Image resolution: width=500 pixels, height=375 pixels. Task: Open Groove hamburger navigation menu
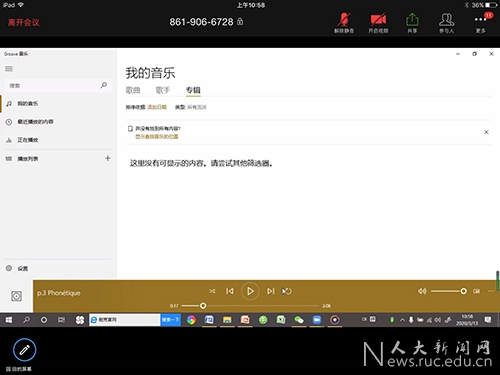9,69
